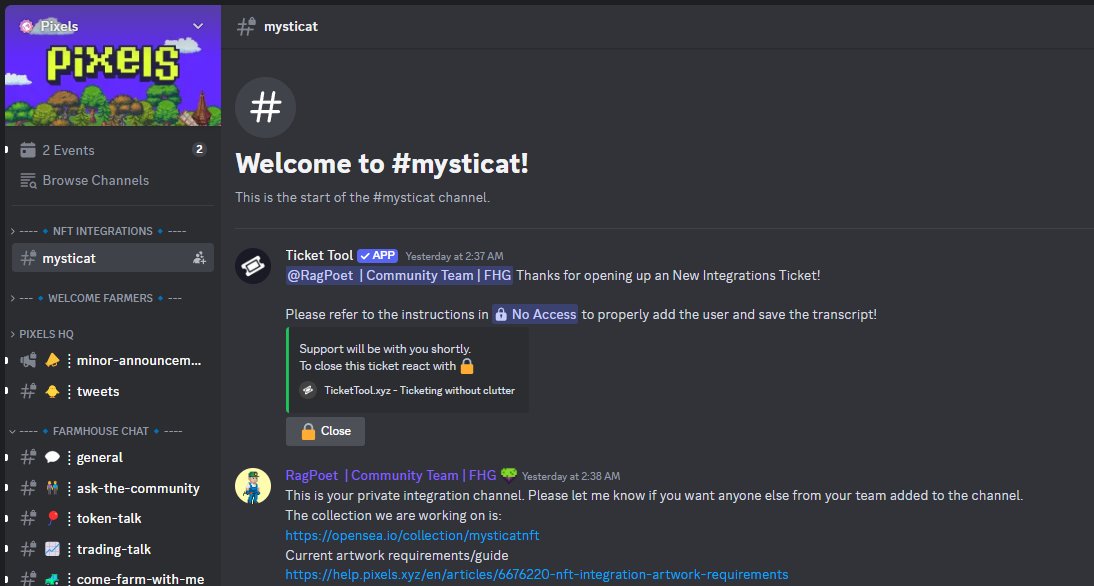Click the ask-the-community hash icon

tap(28, 488)
